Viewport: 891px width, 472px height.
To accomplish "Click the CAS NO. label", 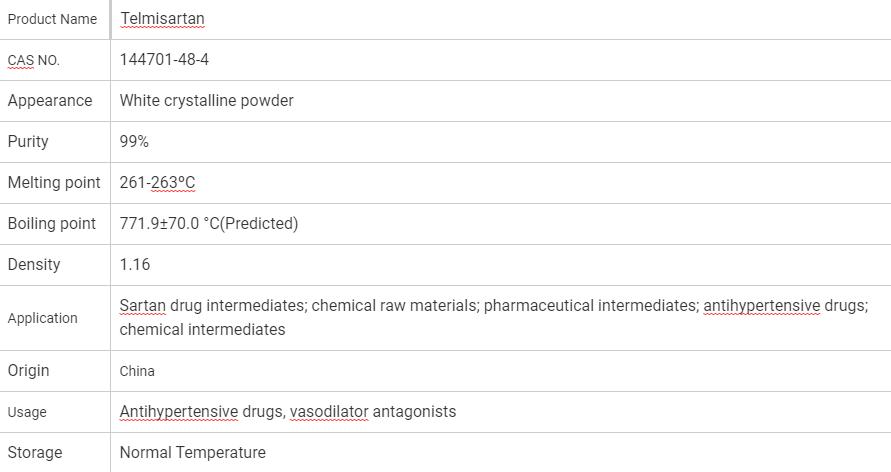I will tap(34, 60).
